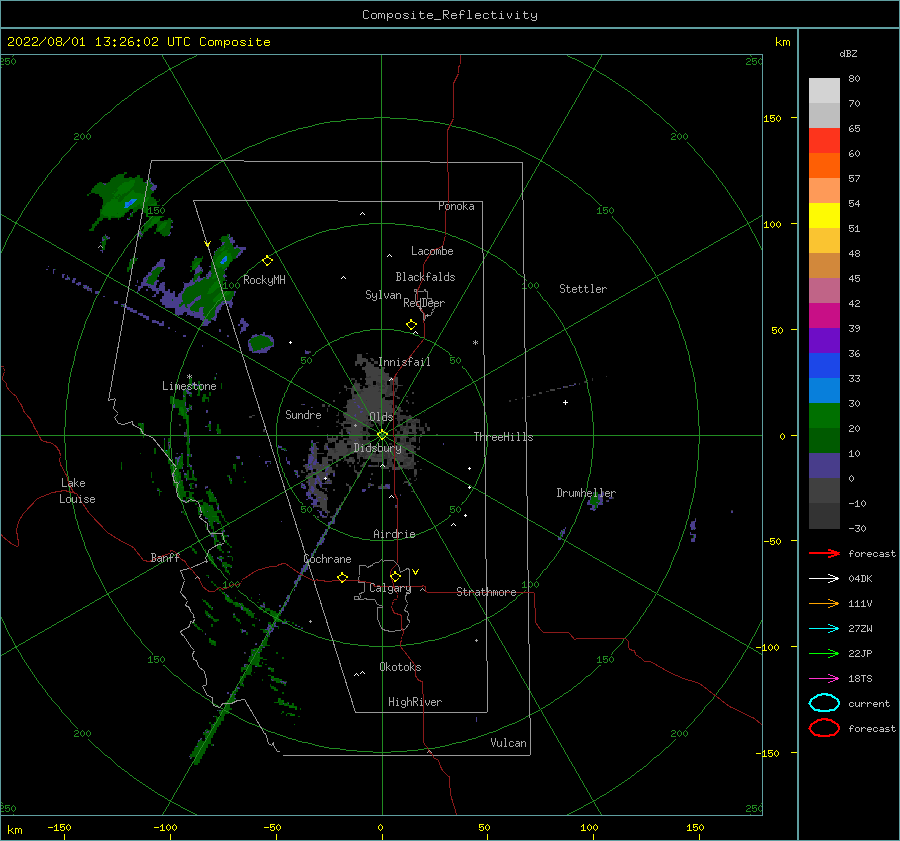Click the Drumheller town label
Screen dimensions: 900x841
(x=586, y=493)
